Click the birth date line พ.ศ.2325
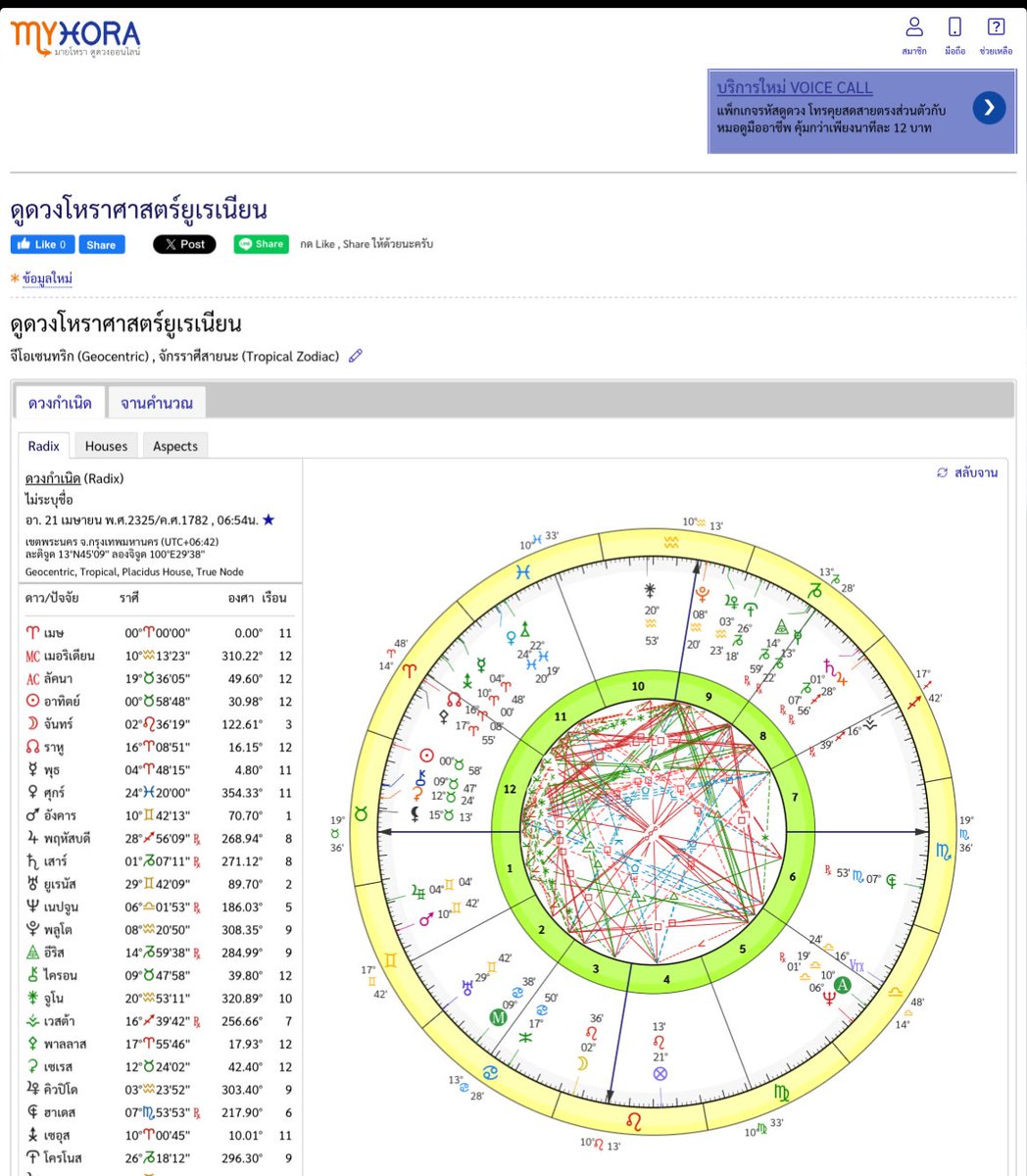The height and width of the screenshot is (1176, 1027). (141, 520)
